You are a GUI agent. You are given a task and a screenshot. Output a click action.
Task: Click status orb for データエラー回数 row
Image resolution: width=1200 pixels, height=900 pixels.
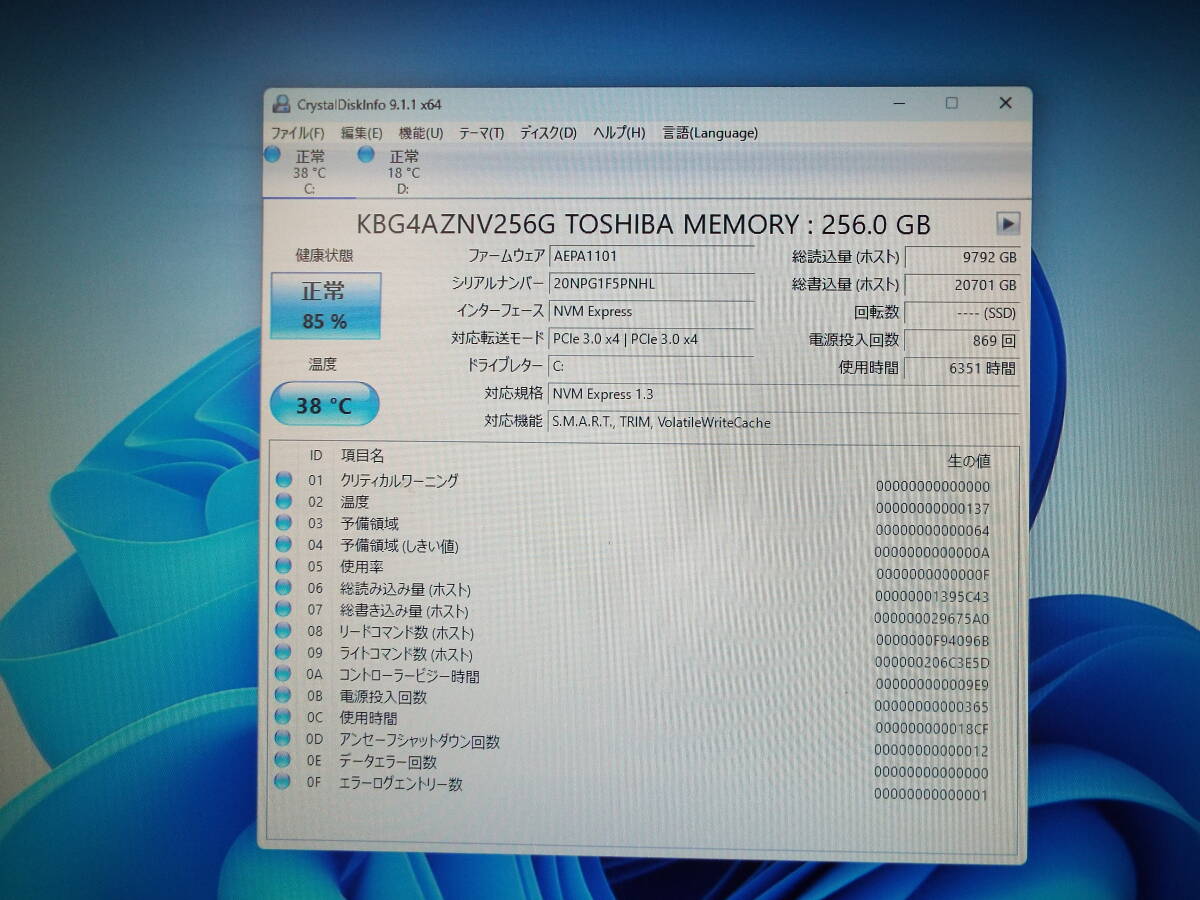[x=283, y=762]
